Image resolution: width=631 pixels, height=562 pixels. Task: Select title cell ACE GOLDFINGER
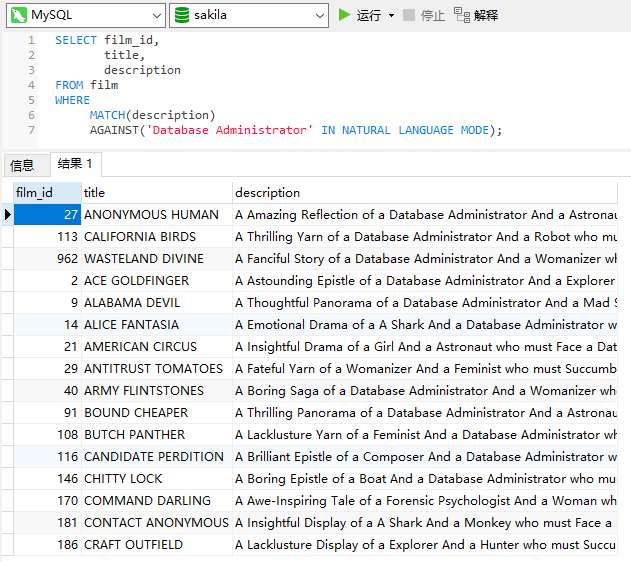click(x=157, y=280)
